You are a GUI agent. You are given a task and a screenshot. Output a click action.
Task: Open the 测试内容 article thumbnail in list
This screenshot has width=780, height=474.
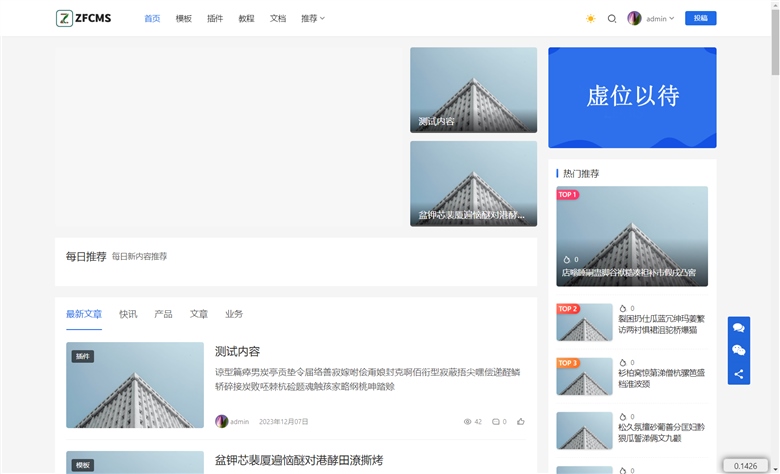click(x=135, y=385)
